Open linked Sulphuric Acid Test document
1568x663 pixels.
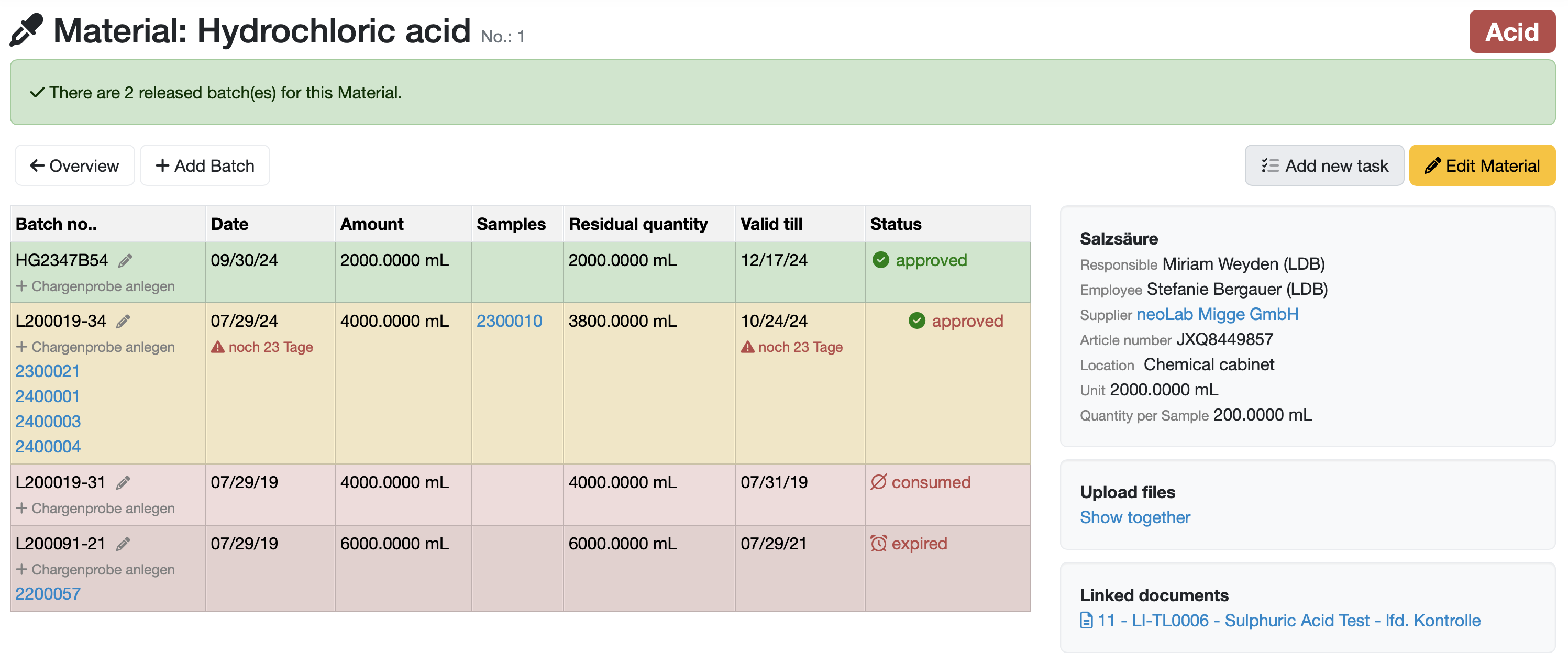[1288, 621]
